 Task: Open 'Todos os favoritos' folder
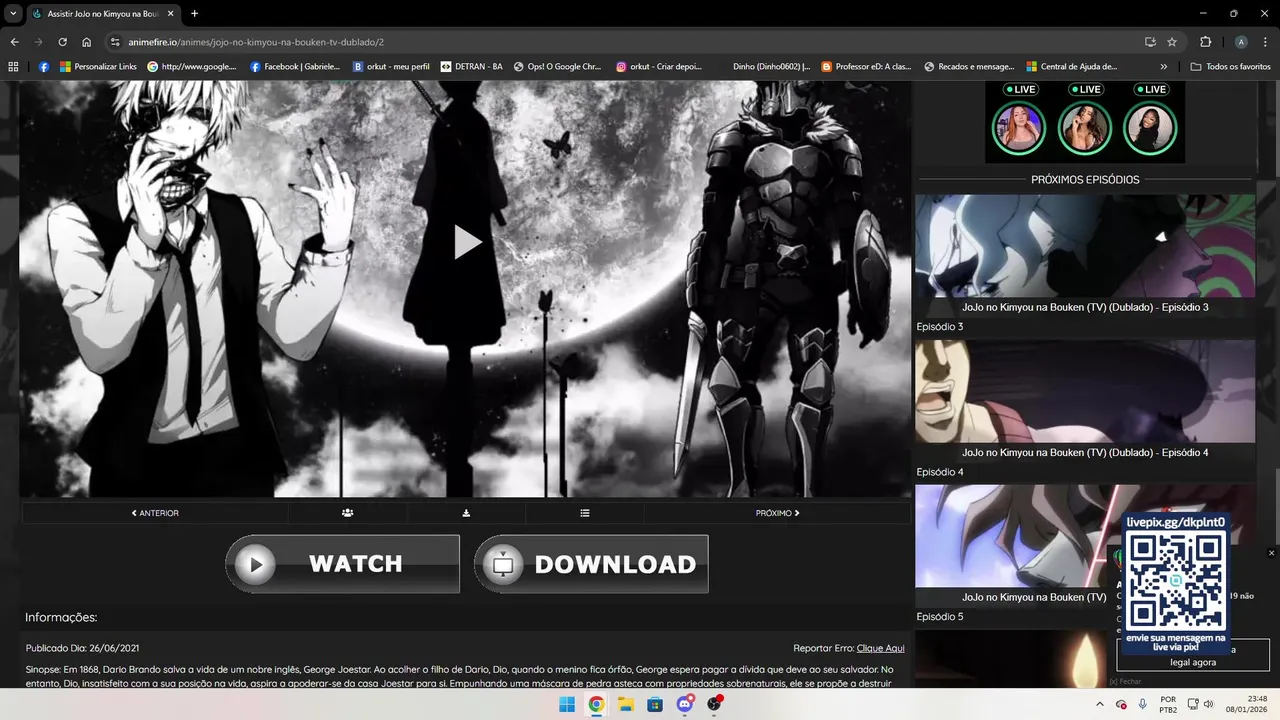[1230, 67]
